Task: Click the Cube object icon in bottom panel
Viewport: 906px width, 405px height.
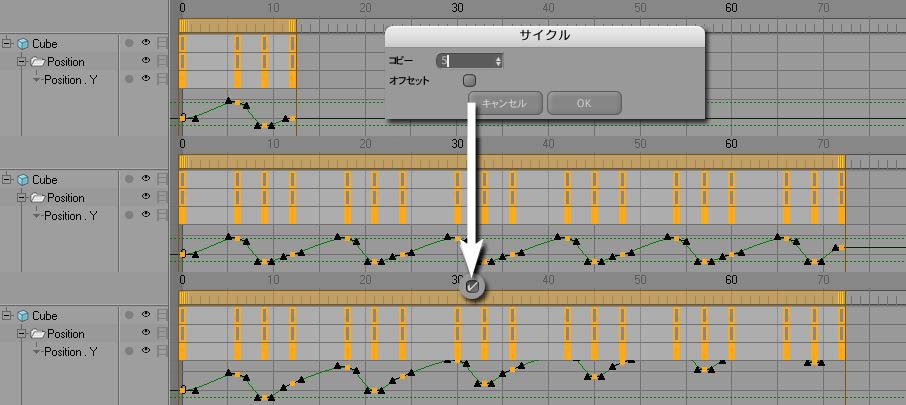Action: tap(23, 315)
